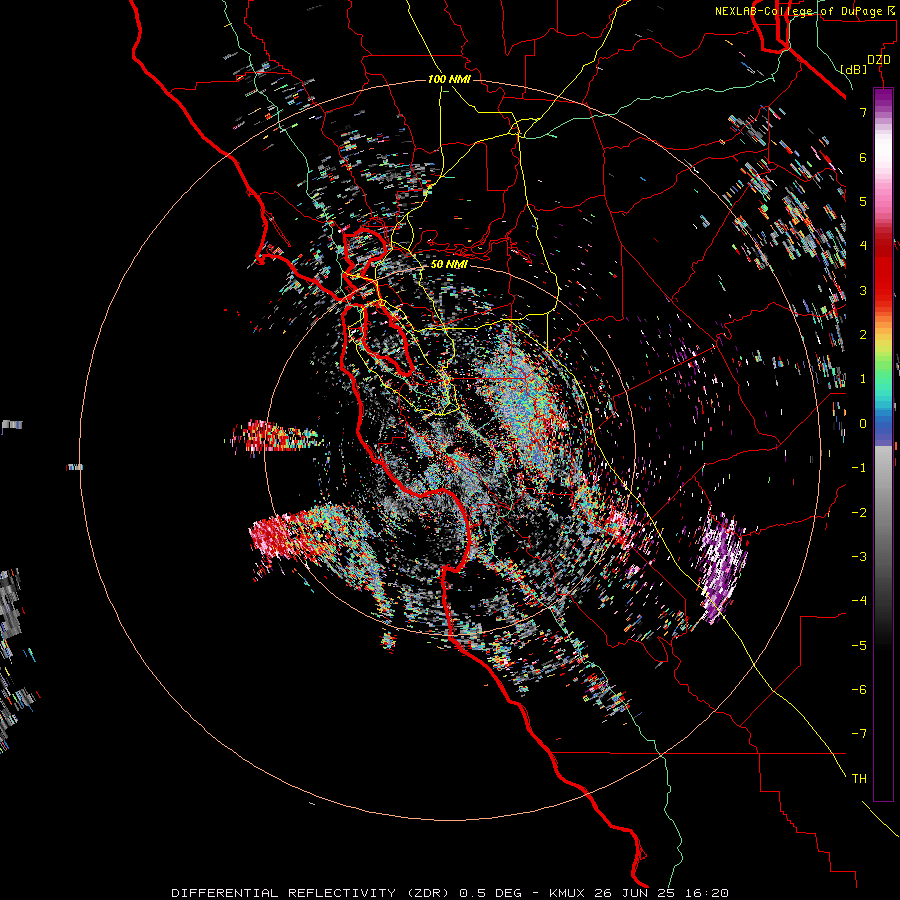Click the ZDR color bar legend
Viewport: 900px width, 900px height.
[883, 444]
